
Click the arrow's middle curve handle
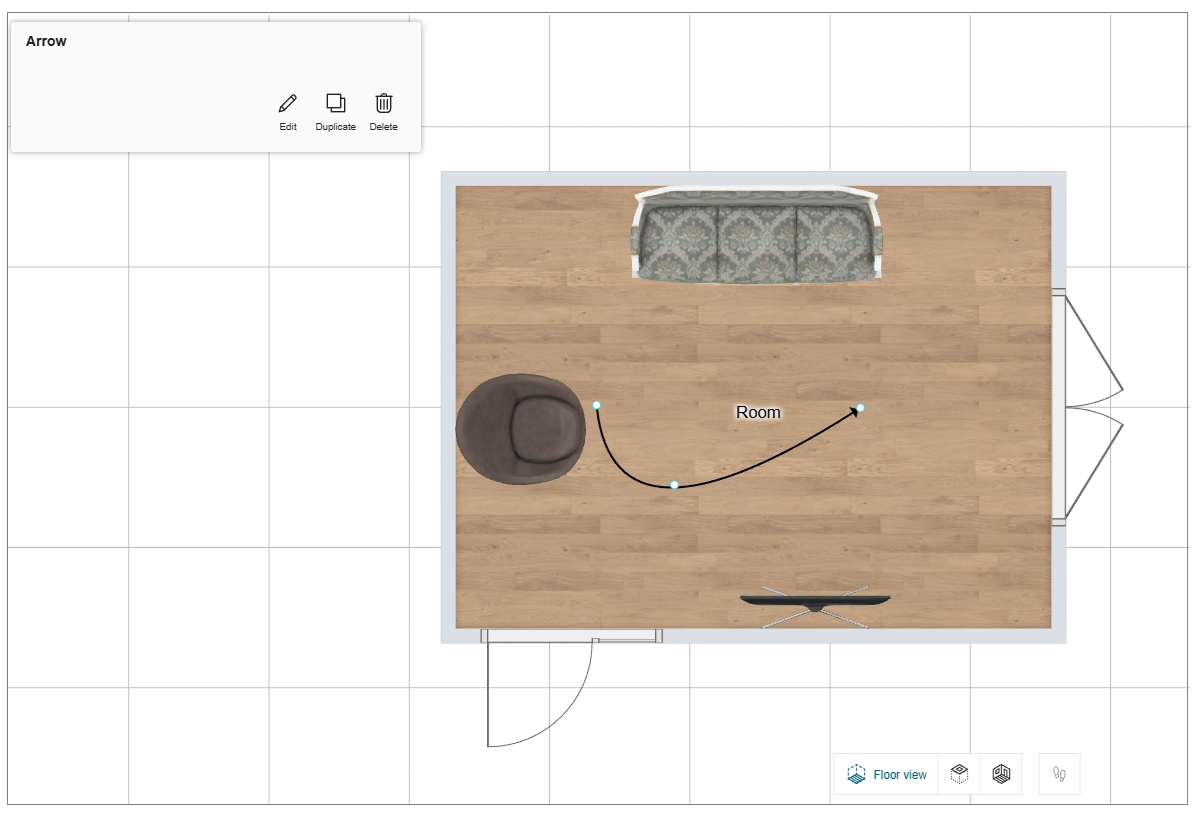674,485
